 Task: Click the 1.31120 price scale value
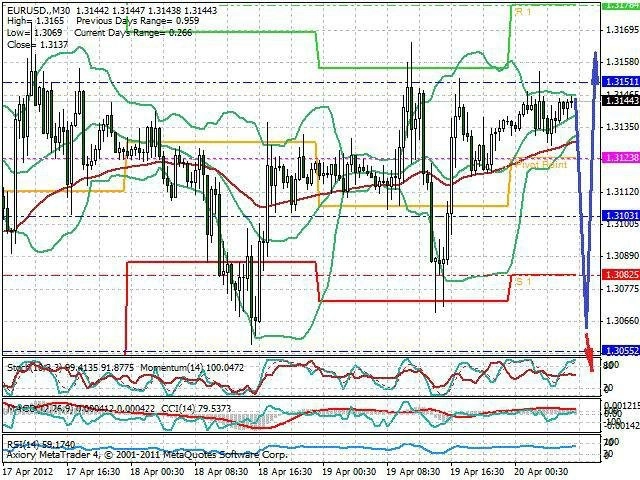tap(622, 191)
